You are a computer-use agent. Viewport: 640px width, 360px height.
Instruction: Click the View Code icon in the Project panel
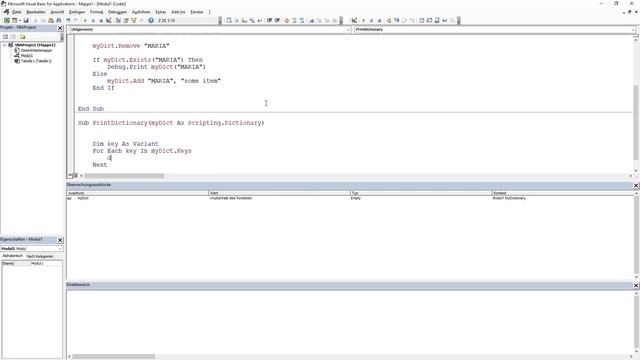pyautogui.click(x=5, y=37)
